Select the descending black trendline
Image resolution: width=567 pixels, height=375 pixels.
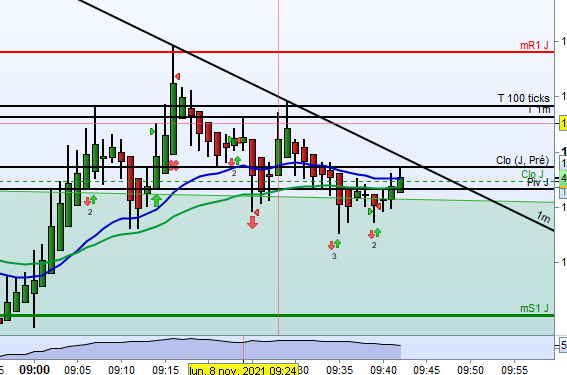316,116
